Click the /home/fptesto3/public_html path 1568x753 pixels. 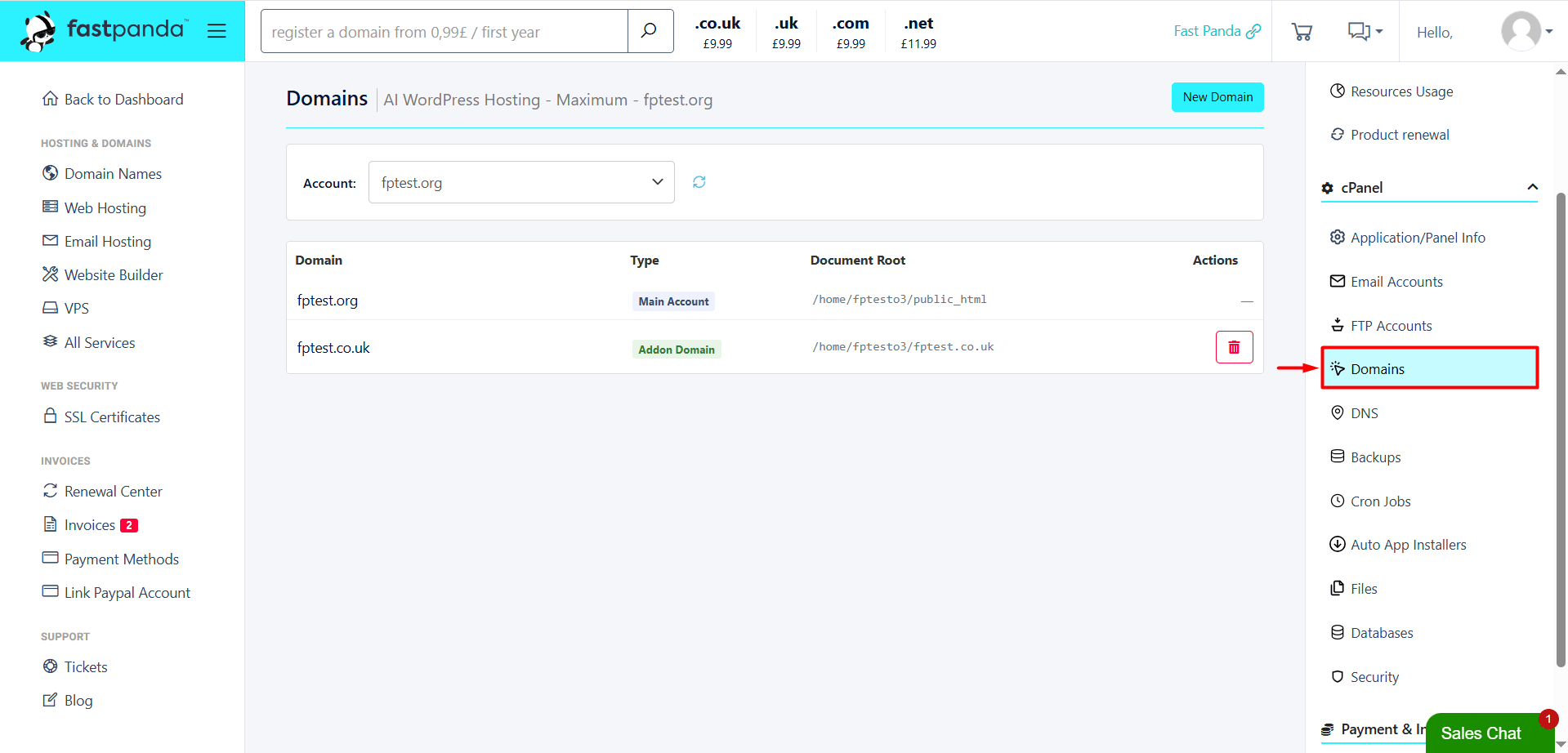[900, 300]
